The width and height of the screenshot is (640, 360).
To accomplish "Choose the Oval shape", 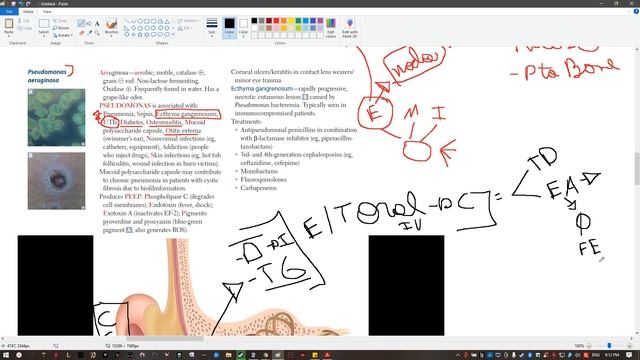I will click(x=140, y=21).
